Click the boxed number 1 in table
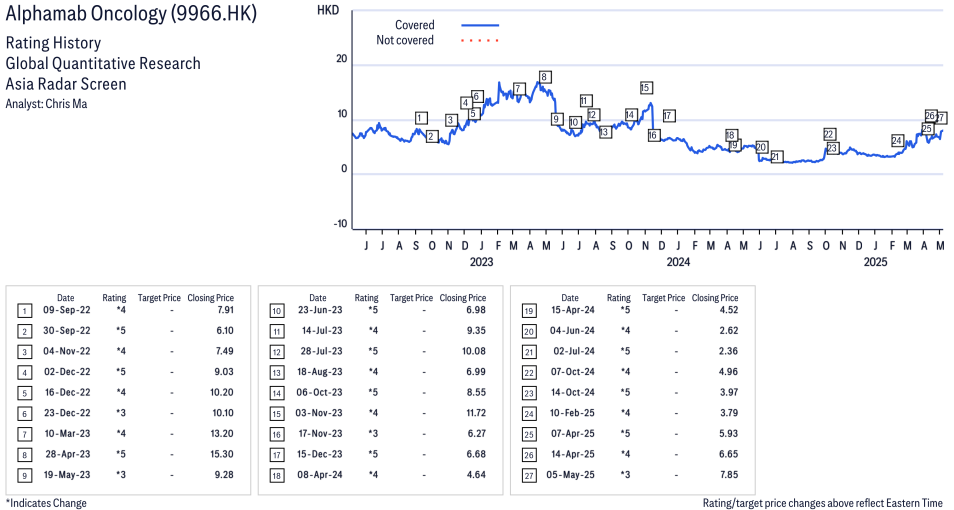 (24, 312)
